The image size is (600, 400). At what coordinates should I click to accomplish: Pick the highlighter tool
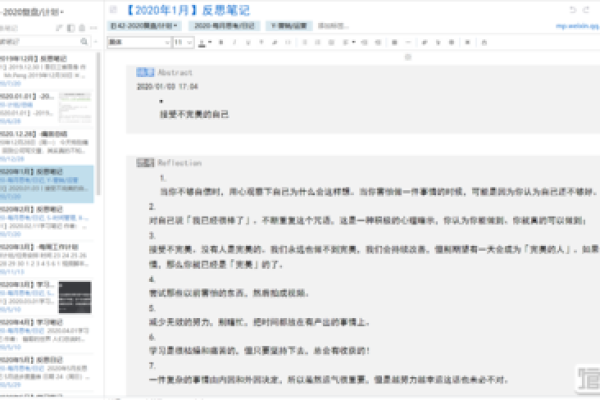275,42
